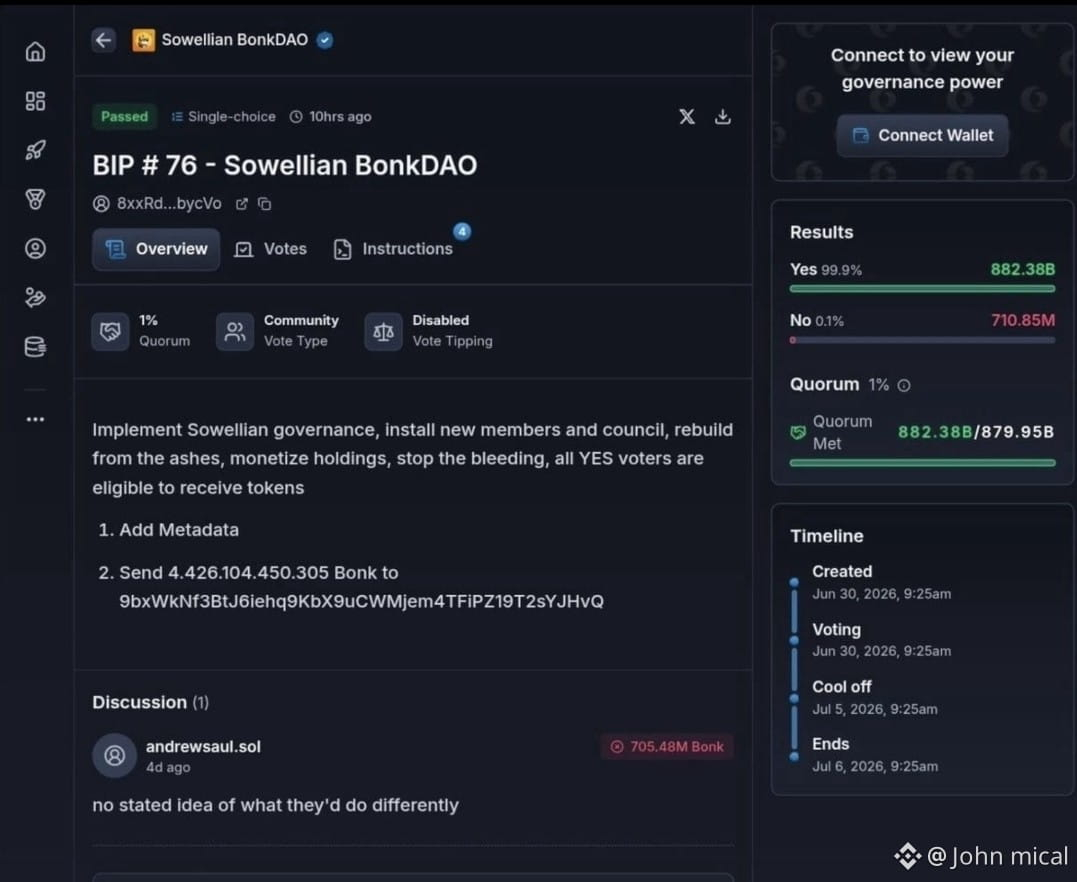Screen dimensions: 1077x882
Task: Download the proposal using download icon
Action: [x=723, y=117]
